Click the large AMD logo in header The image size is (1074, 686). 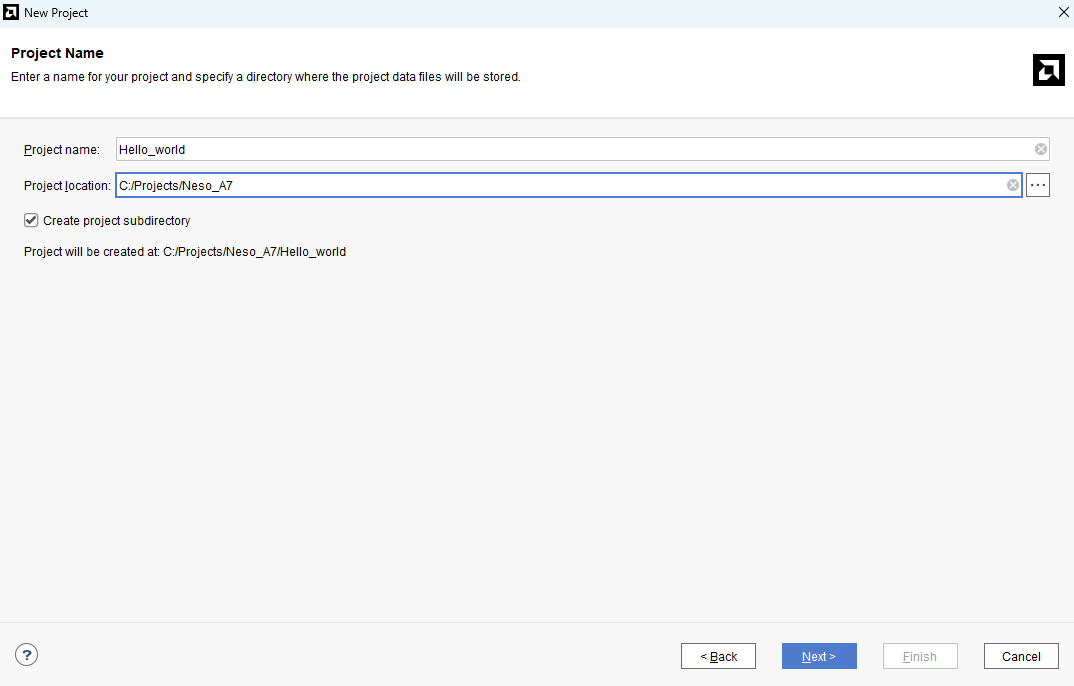pos(1048,70)
